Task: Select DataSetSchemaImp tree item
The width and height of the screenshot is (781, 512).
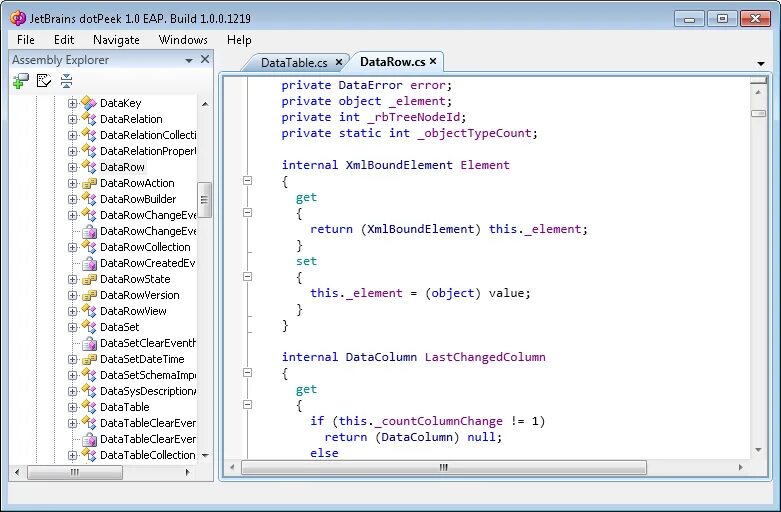Action: pos(148,375)
